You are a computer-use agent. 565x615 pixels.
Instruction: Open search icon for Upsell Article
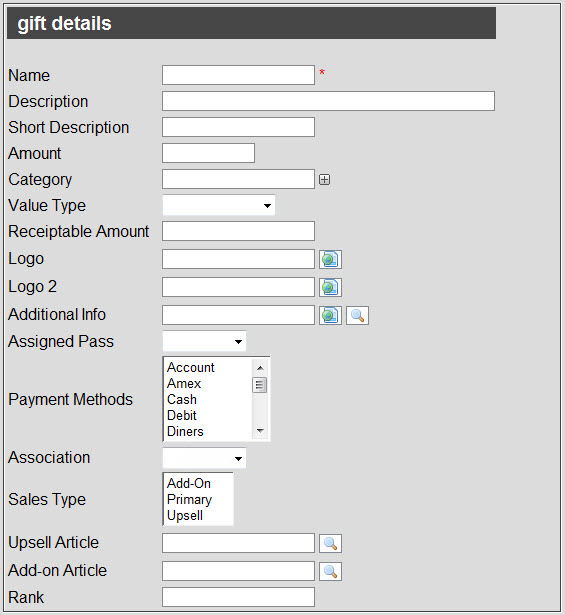(x=330, y=543)
